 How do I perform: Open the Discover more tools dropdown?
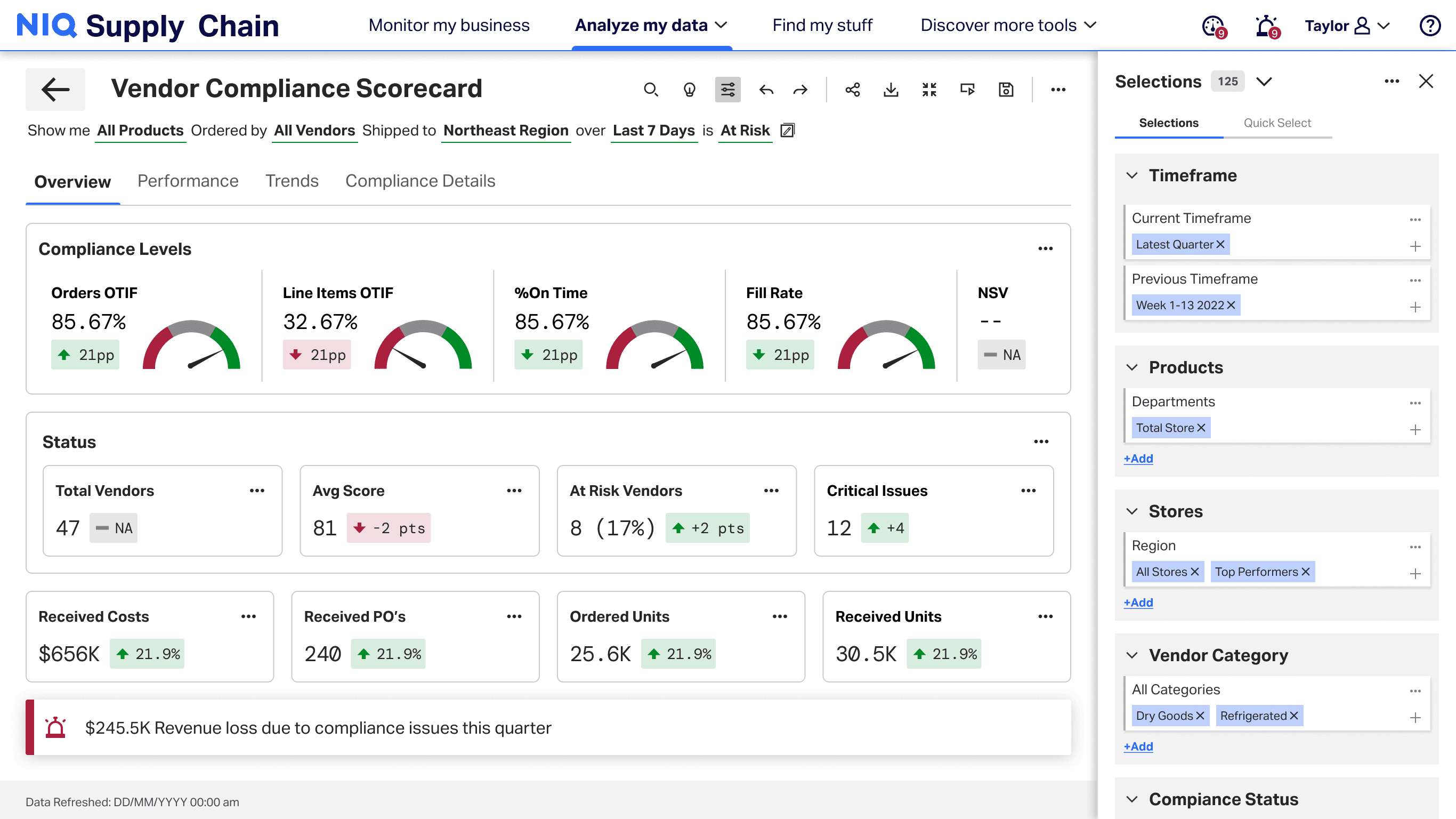tap(1008, 26)
